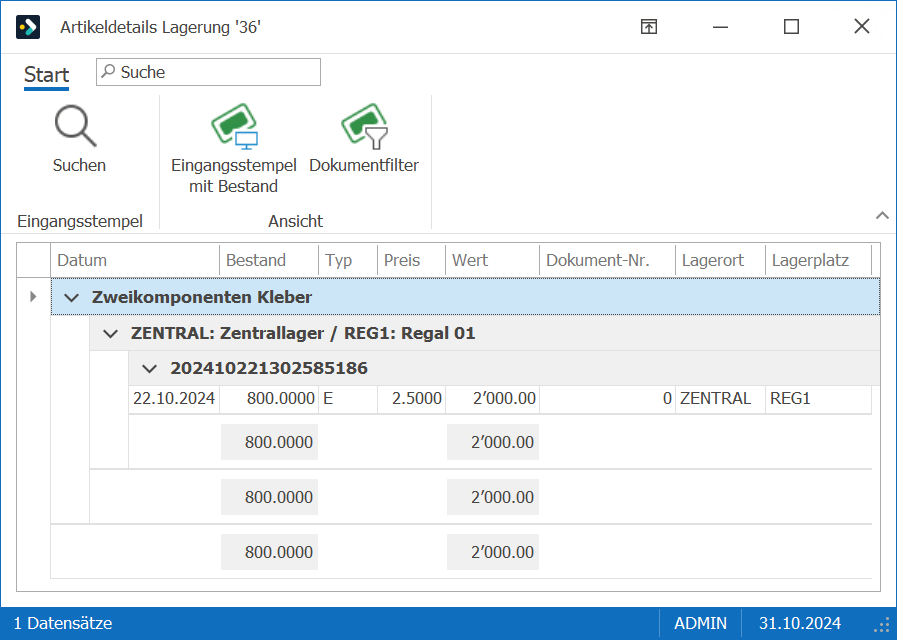Click the Lagerort column header
The height and width of the screenshot is (640, 897).
point(720,260)
